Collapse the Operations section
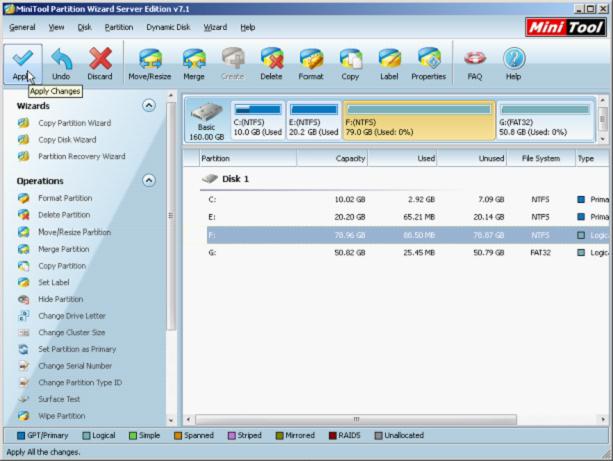Screen dimensions: 613x461 pyautogui.click(x=149, y=181)
